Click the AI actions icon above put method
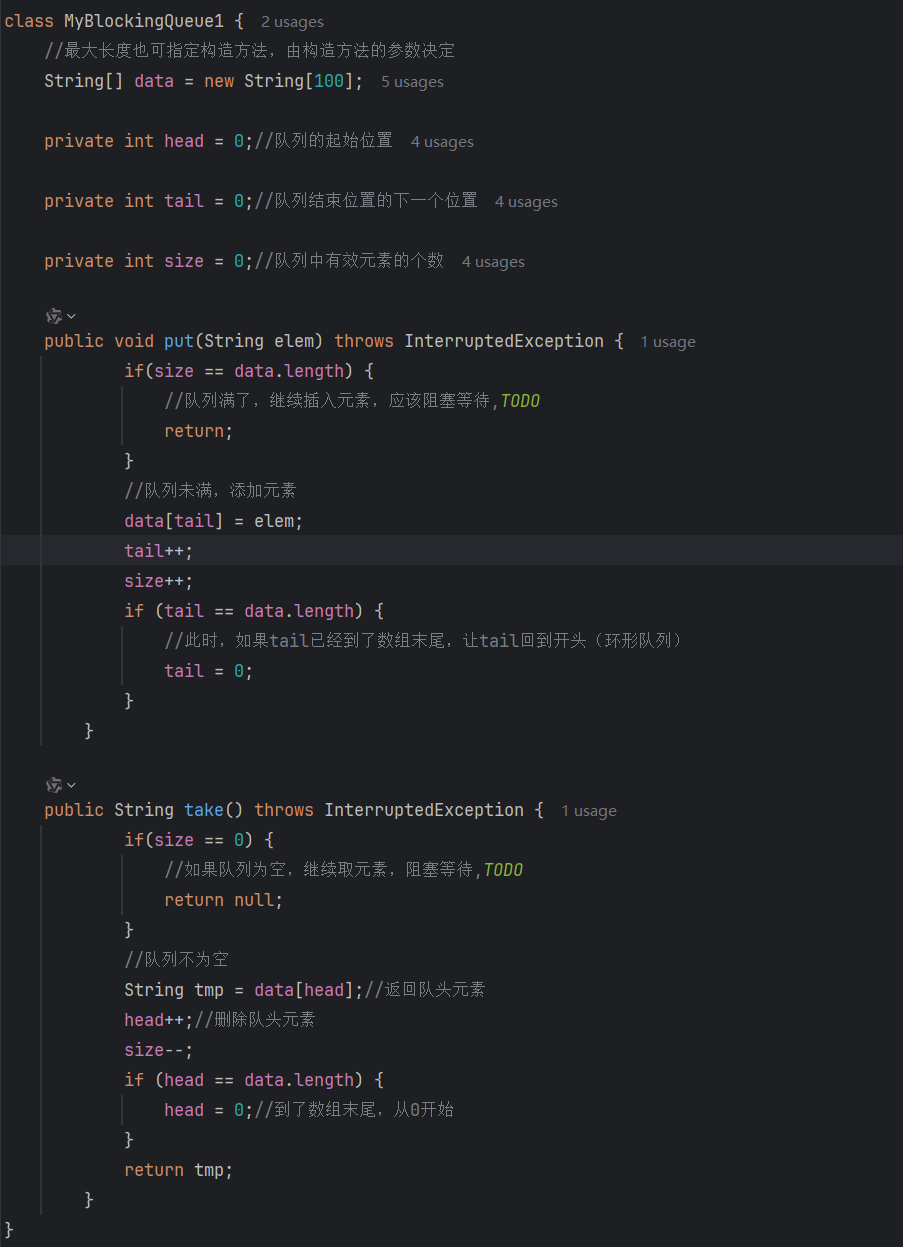The width and height of the screenshot is (903, 1247). click(54, 316)
